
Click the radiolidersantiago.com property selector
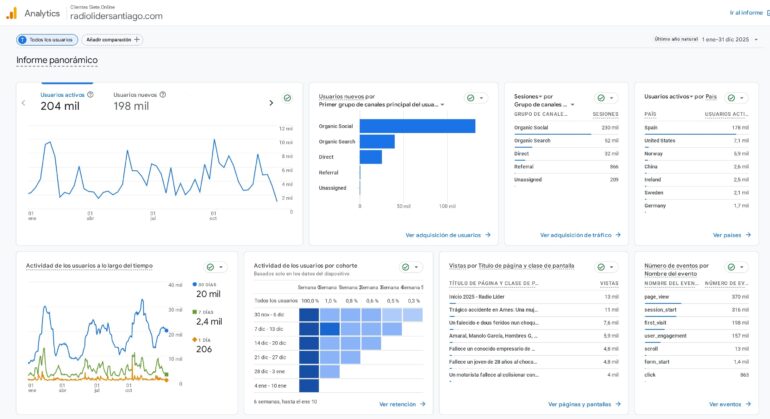[116, 16]
